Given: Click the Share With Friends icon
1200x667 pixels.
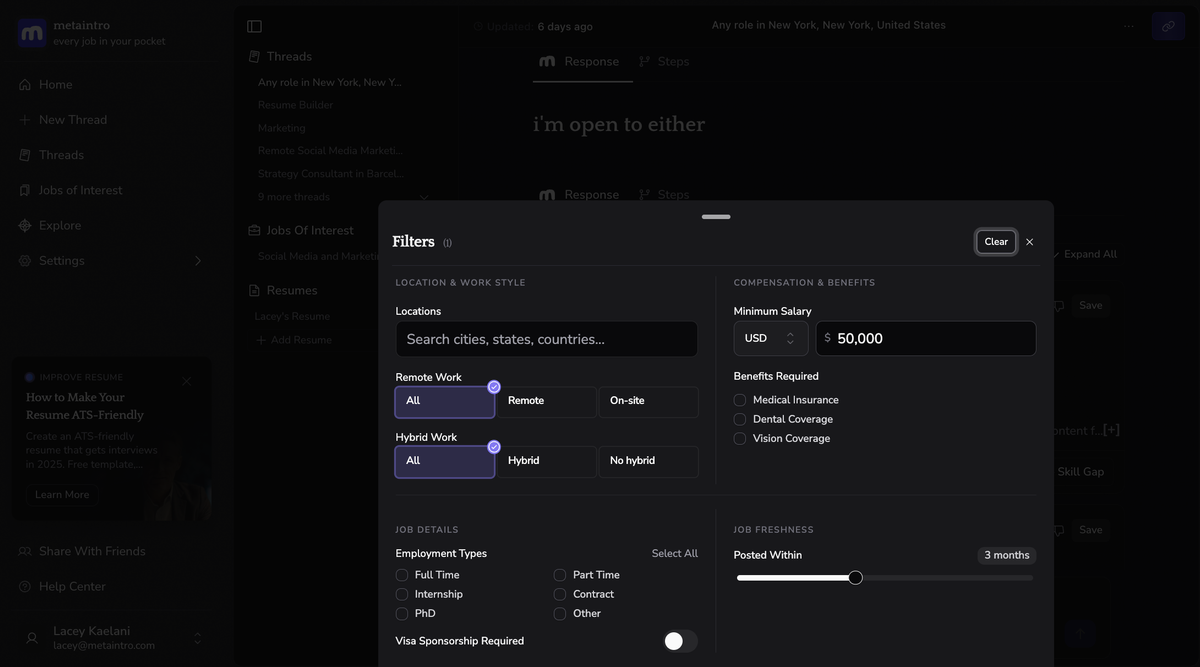Looking at the screenshot, I should point(25,552).
